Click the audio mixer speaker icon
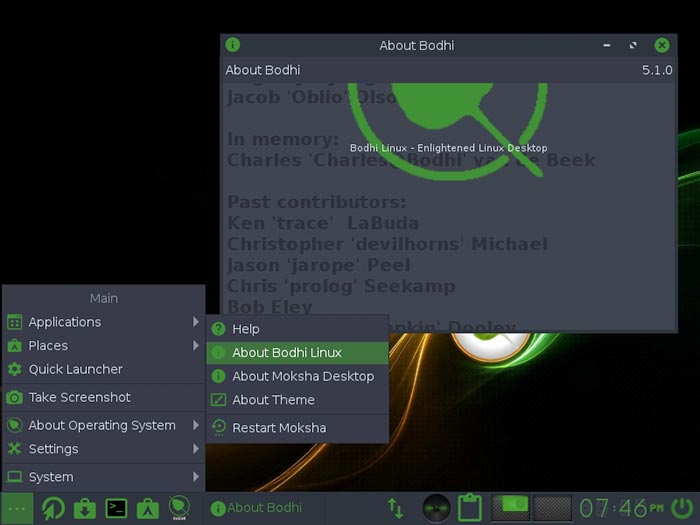 [436, 508]
